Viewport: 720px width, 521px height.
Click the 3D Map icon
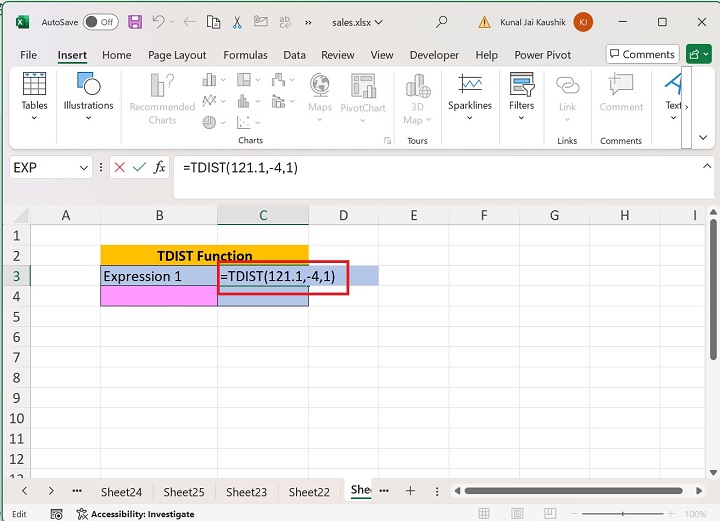coord(417,86)
